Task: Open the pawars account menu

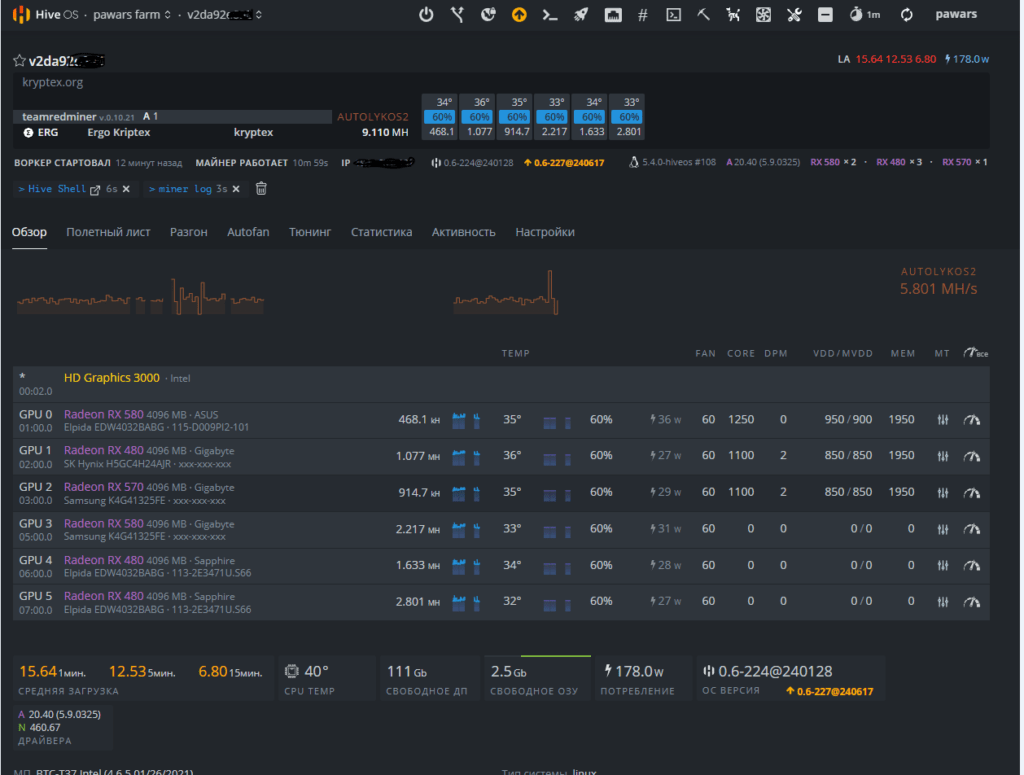Action: pyautogui.click(x=957, y=15)
